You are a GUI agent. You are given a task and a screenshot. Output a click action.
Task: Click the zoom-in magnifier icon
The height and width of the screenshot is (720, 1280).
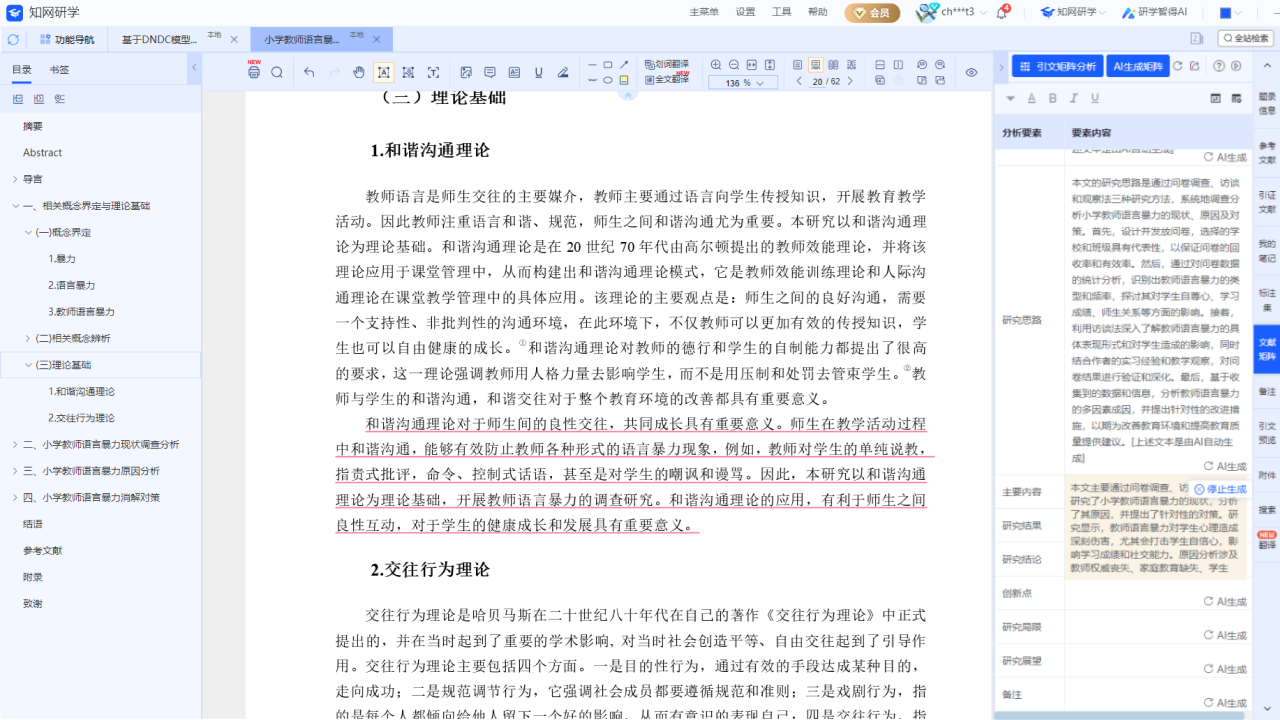tap(716, 64)
